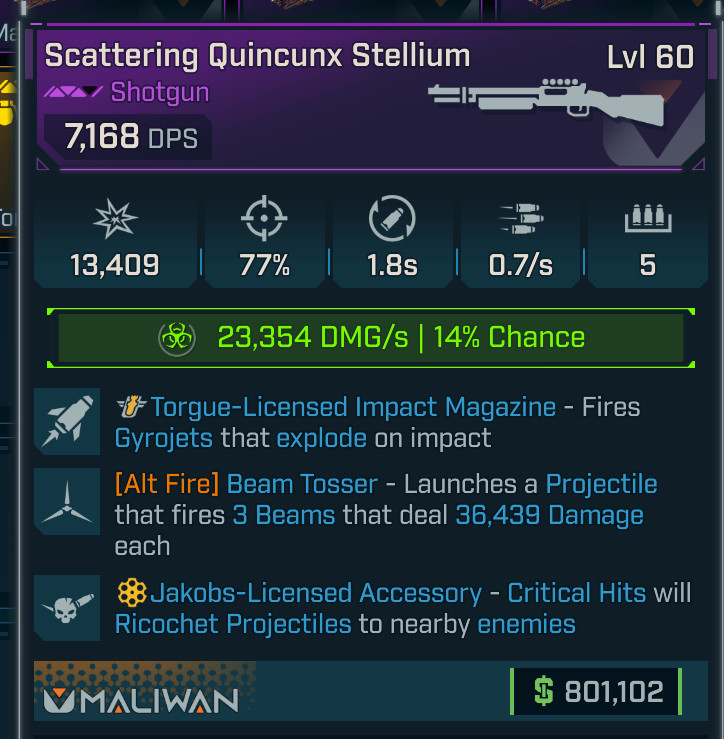The width and height of the screenshot is (724, 739).
Task: Click the magazine size ammo icon
Action: click(x=648, y=218)
